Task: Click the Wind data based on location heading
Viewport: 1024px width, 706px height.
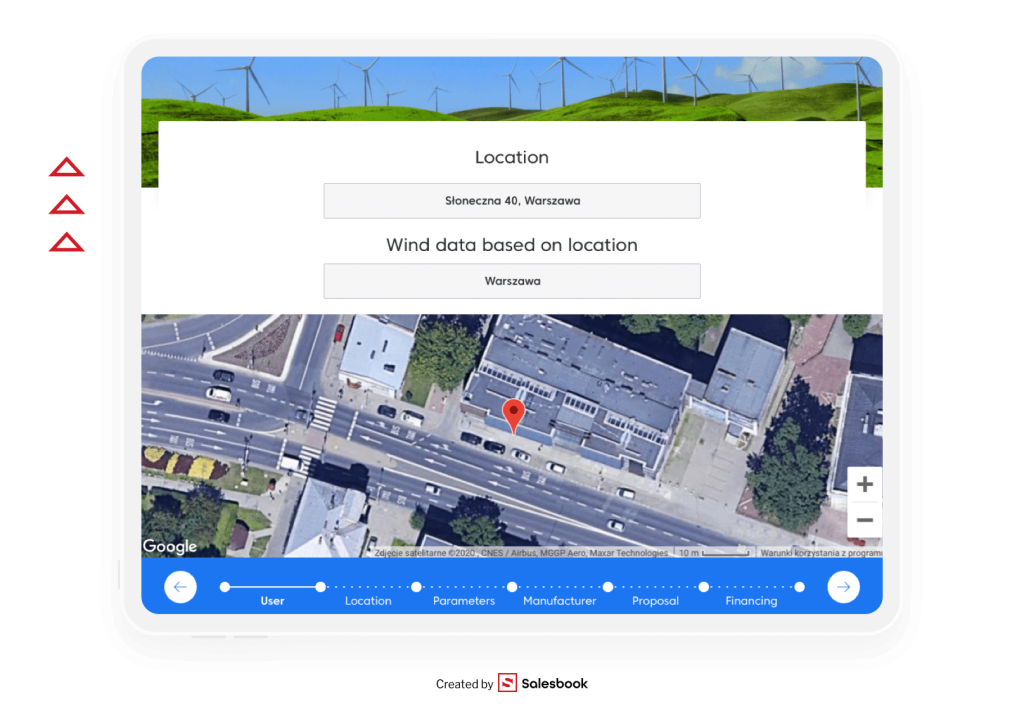Action: [x=512, y=245]
